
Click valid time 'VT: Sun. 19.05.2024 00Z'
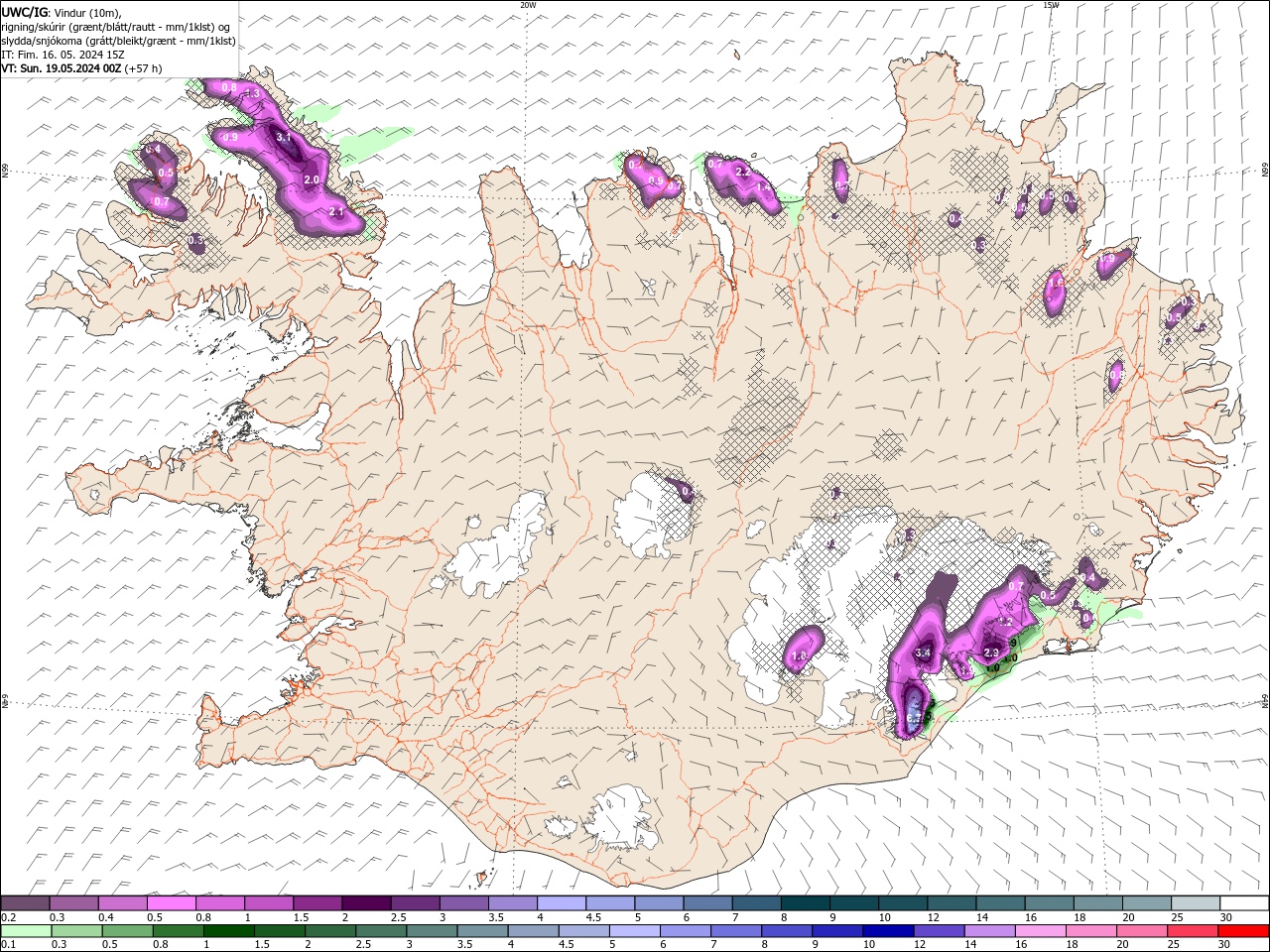pos(62,68)
